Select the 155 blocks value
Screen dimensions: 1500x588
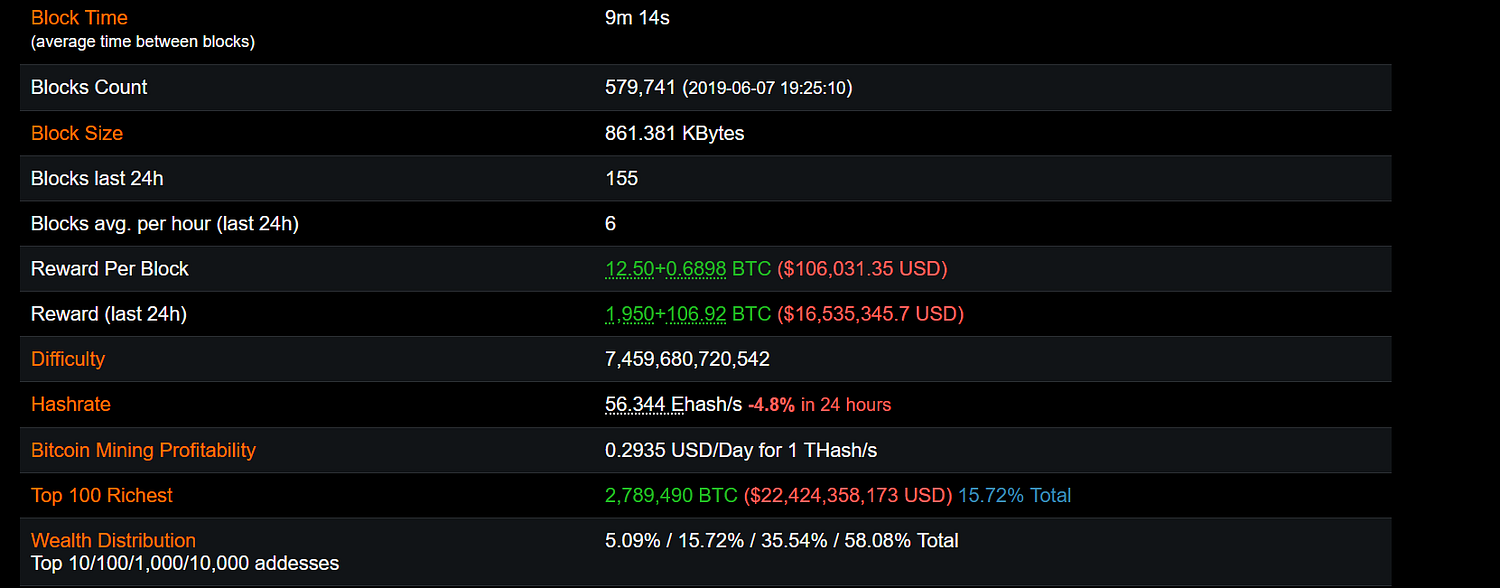tap(621, 179)
